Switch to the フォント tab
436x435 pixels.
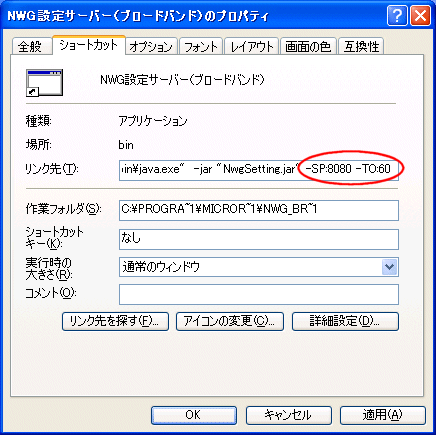(201, 46)
